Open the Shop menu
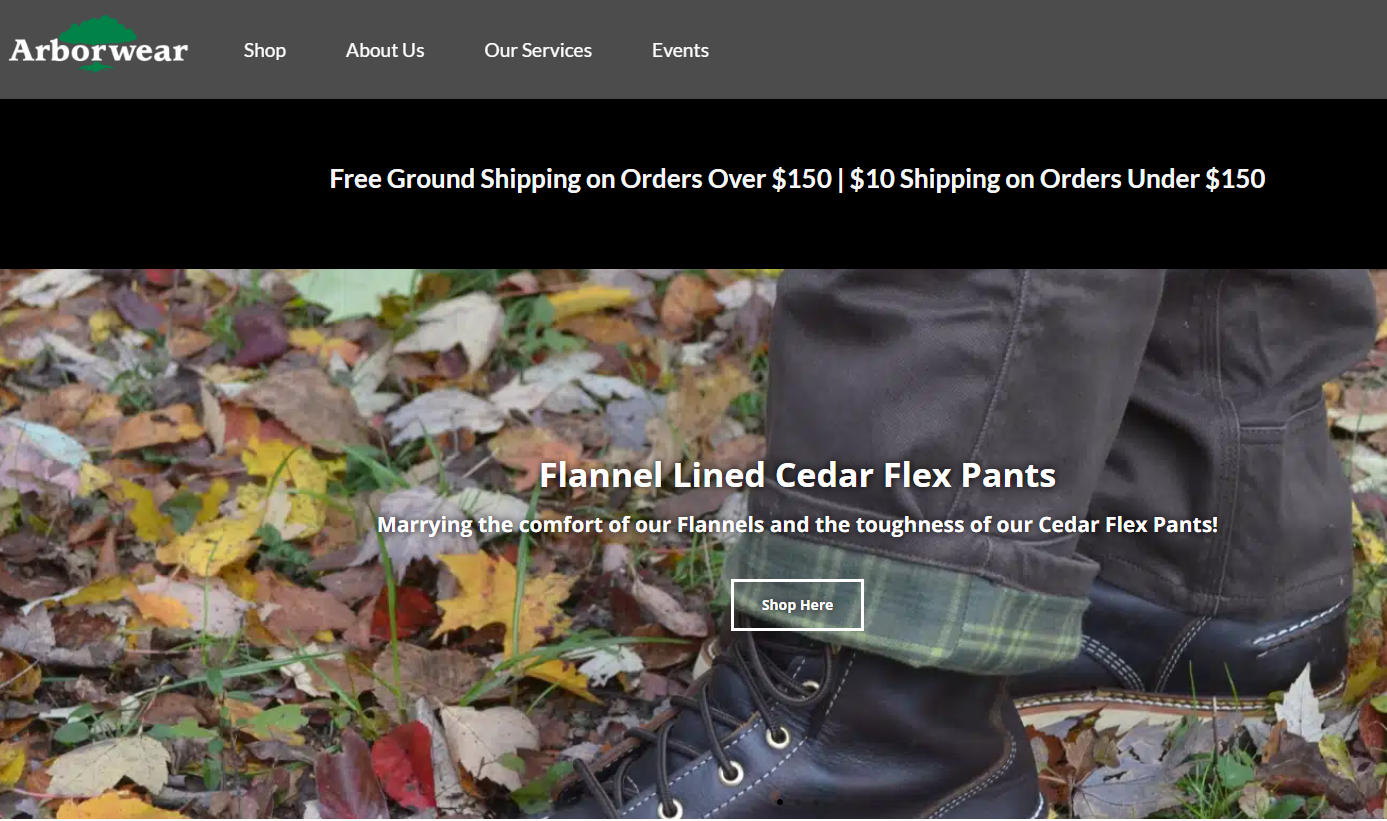 tap(265, 50)
